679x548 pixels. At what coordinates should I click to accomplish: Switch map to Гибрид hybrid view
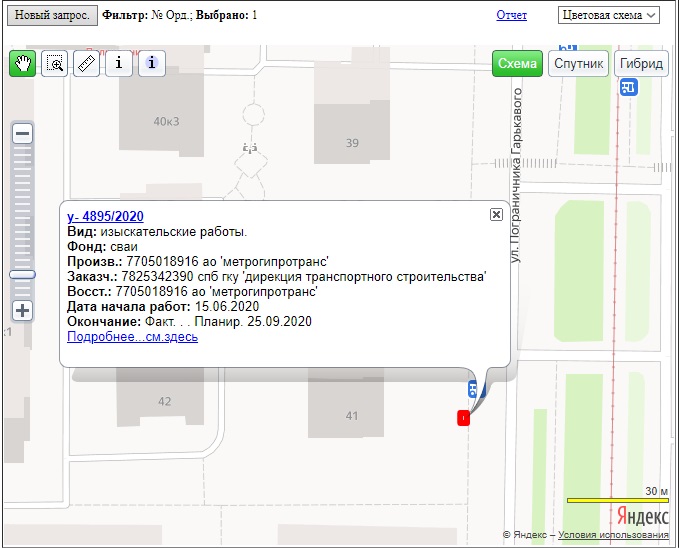click(x=641, y=63)
